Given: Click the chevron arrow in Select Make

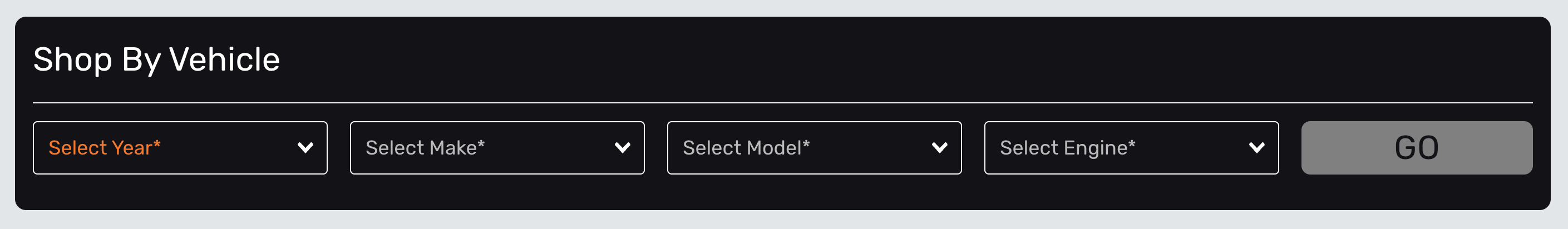Looking at the screenshot, I should pyautogui.click(x=622, y=148).
